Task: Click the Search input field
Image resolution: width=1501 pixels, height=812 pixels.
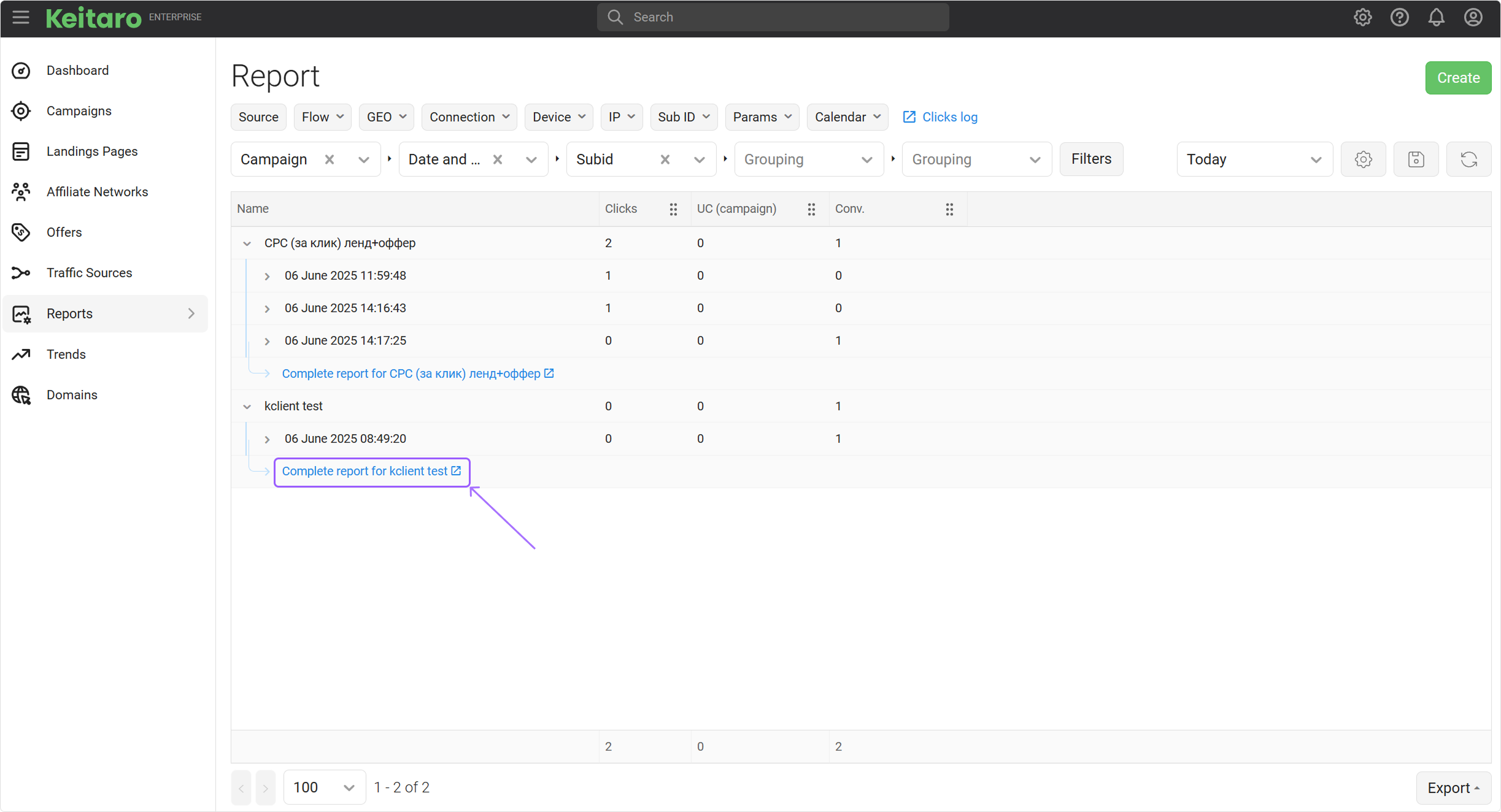Action: tap(773, 17)
